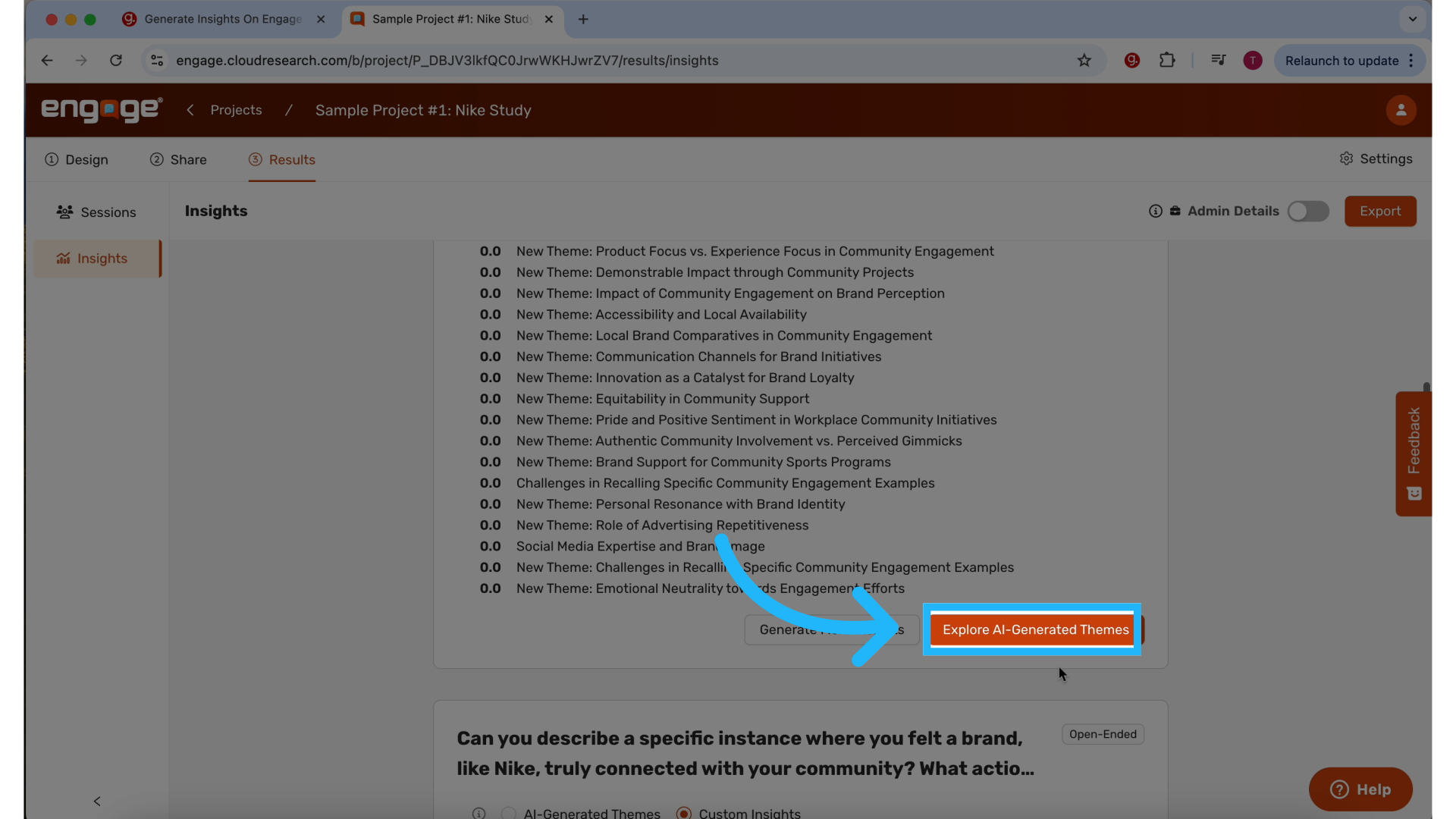
Task: Click the Projects breadcrumb link
Action: click(x=236, y=110)
